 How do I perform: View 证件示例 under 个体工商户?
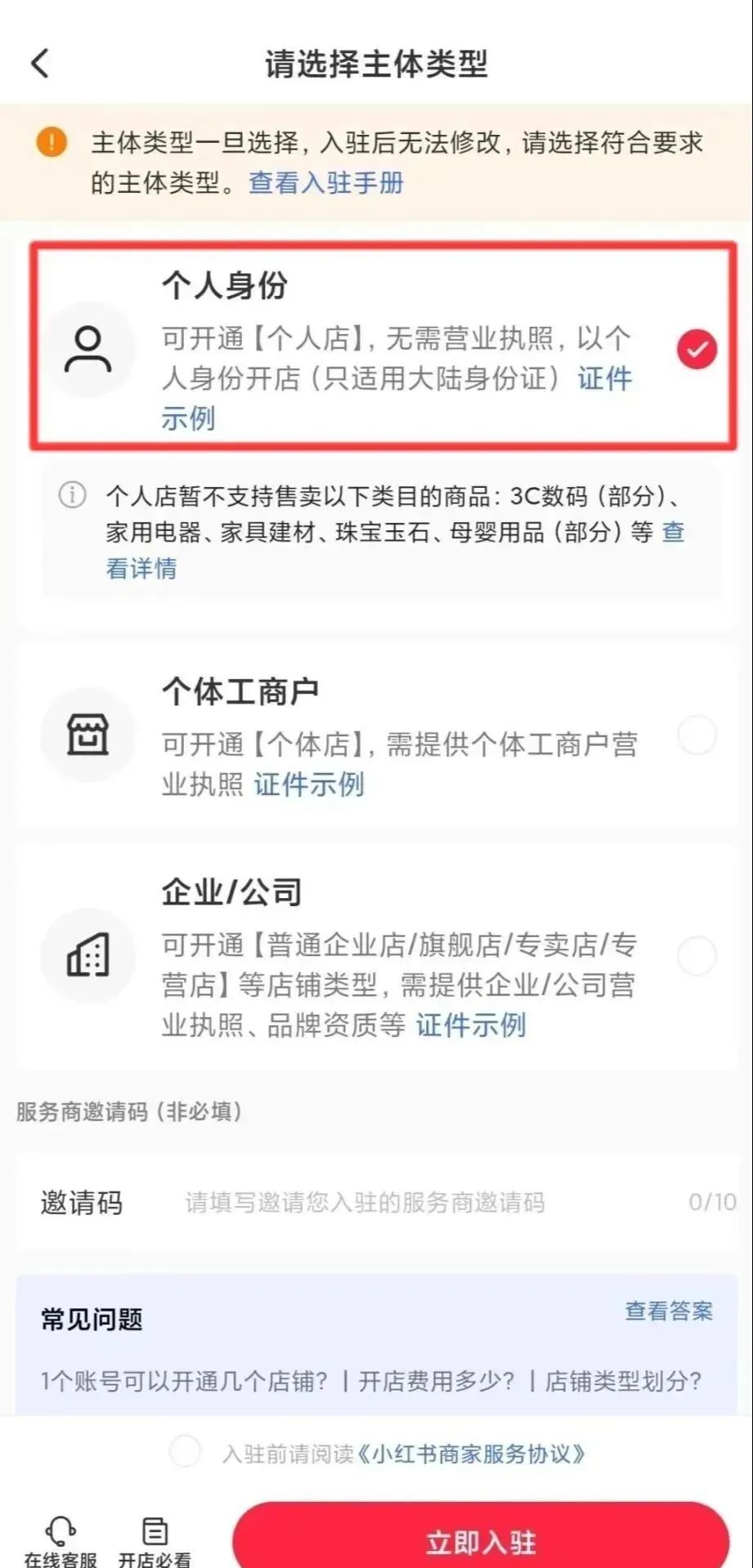309,784
